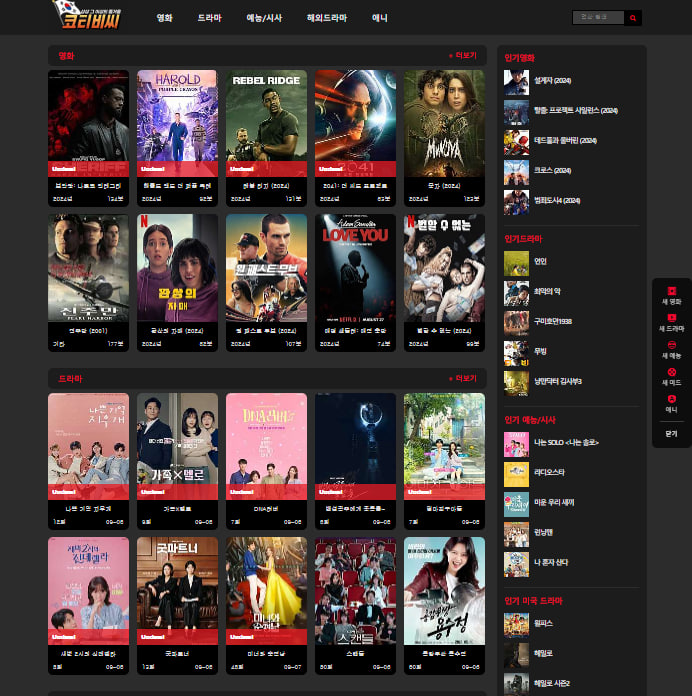Image resolution: width=692 pixels, height=696 pixels.
Task: Open the 굿파트너 drama poster
Action: pos(177,591)
